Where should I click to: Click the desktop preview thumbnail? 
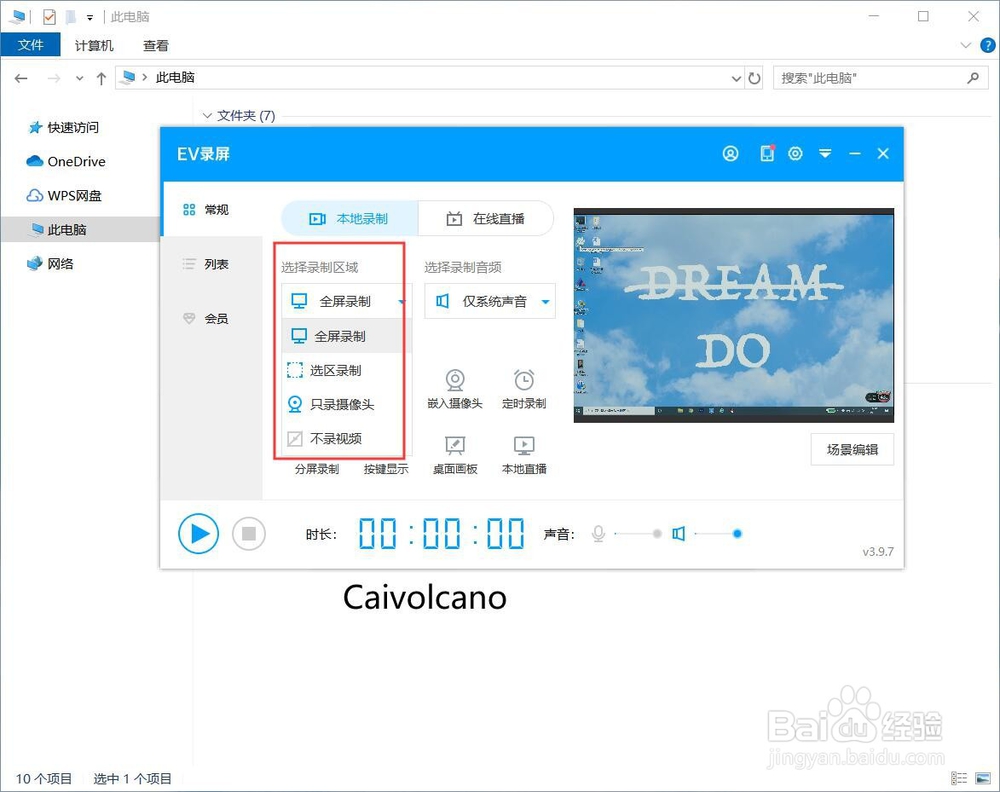tap(733, 315)
